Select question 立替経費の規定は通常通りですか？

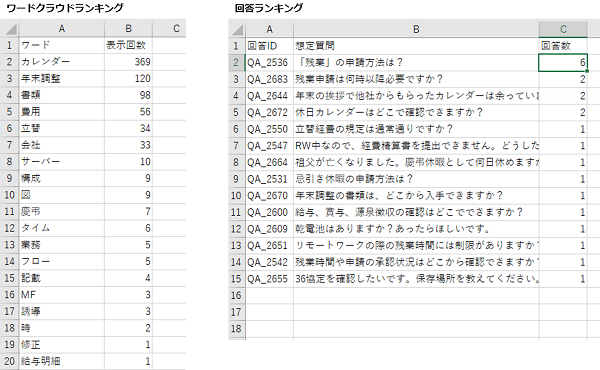click(416, 129)
